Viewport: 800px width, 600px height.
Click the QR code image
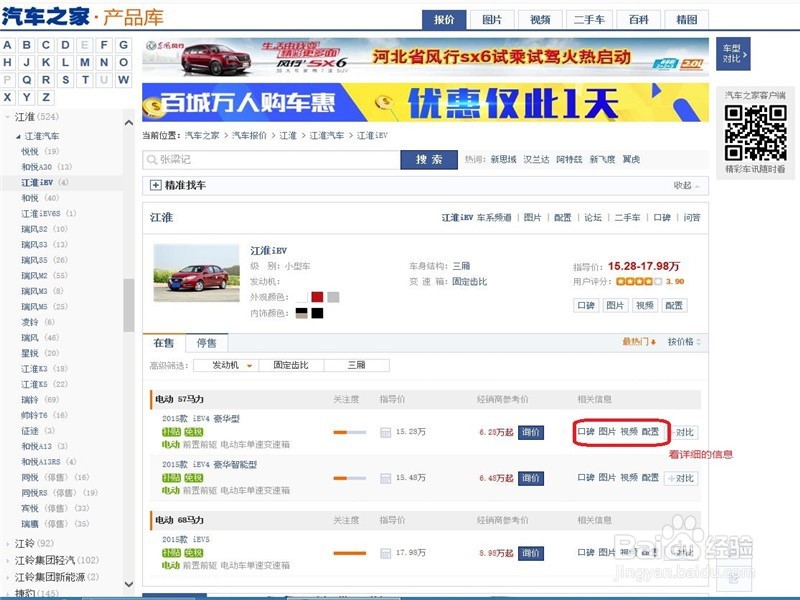(755, 133)
